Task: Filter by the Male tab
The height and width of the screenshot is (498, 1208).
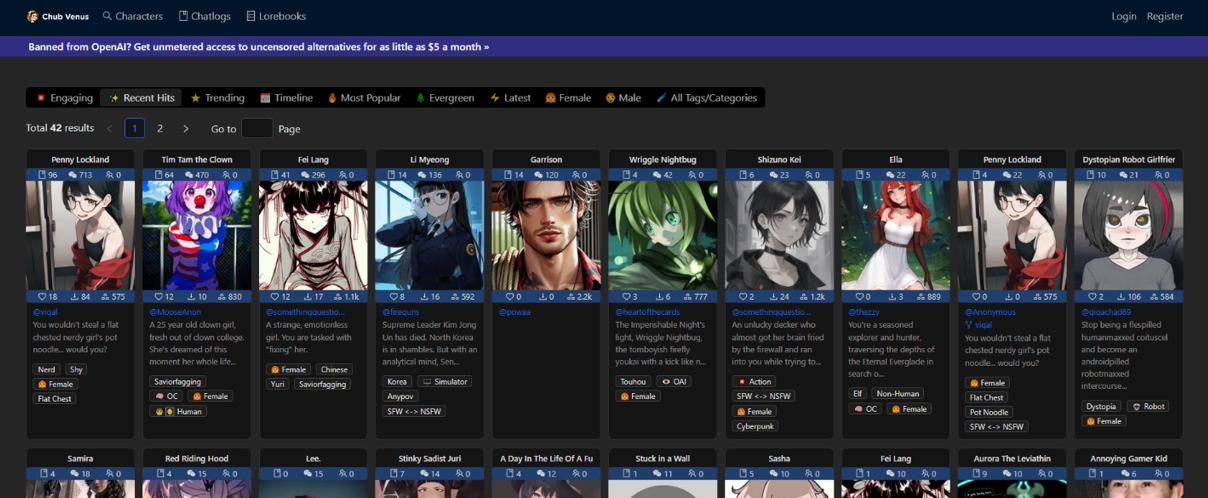Action: (x=623, y=98)
